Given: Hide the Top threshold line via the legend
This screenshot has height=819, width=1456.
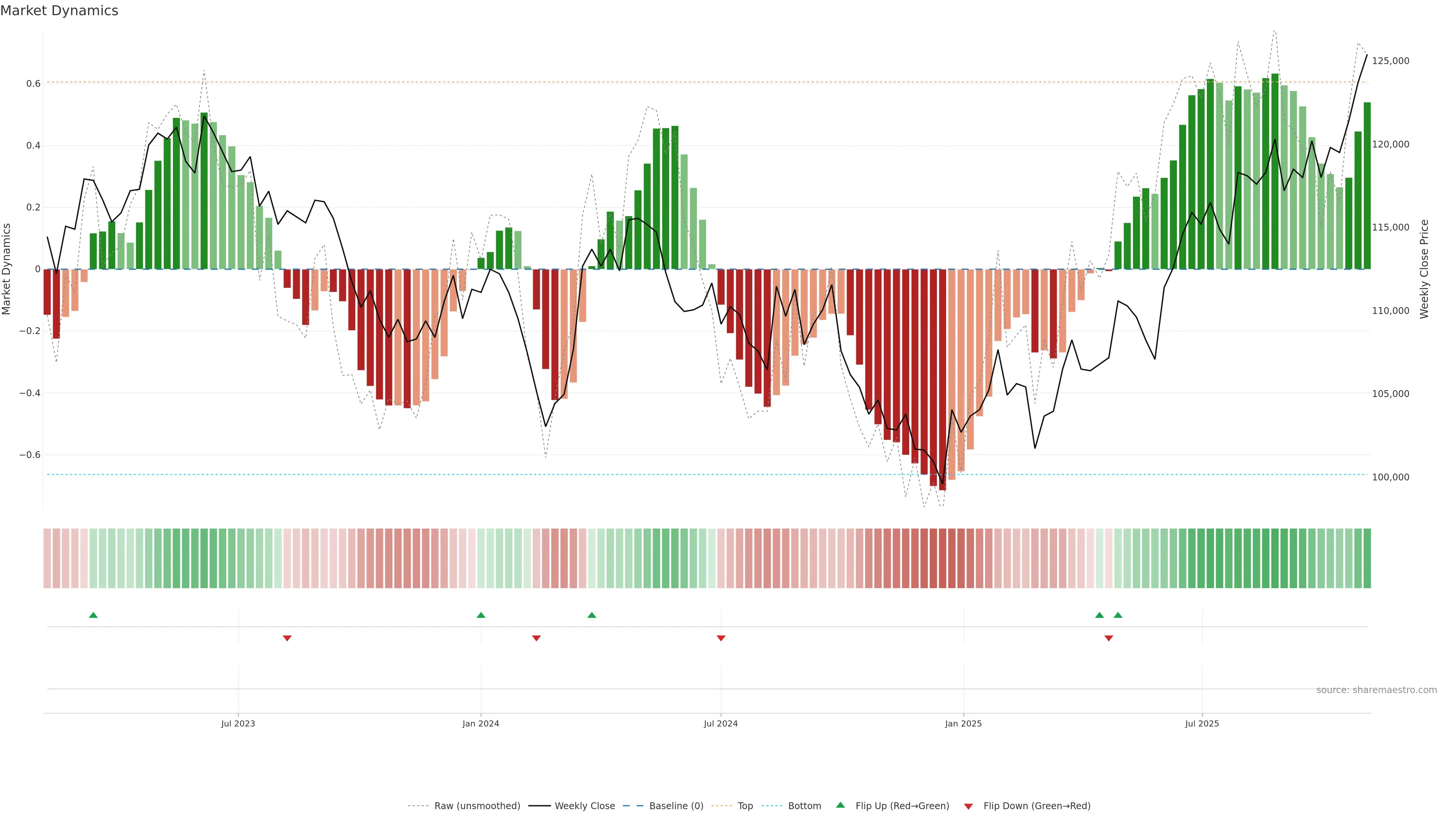Looking at the screenshot, I should 745,806.
